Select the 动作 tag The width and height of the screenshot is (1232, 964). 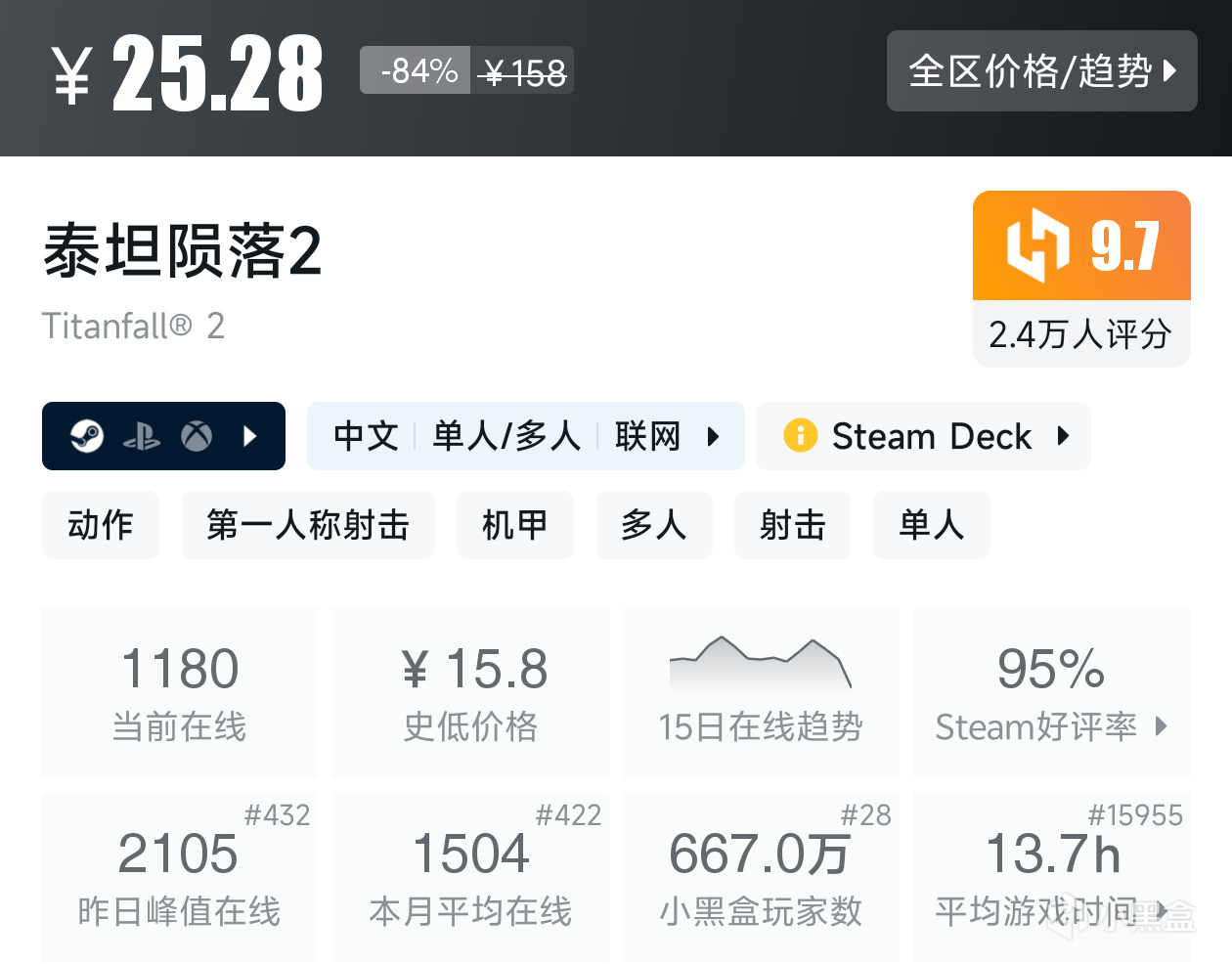point(100,525)
